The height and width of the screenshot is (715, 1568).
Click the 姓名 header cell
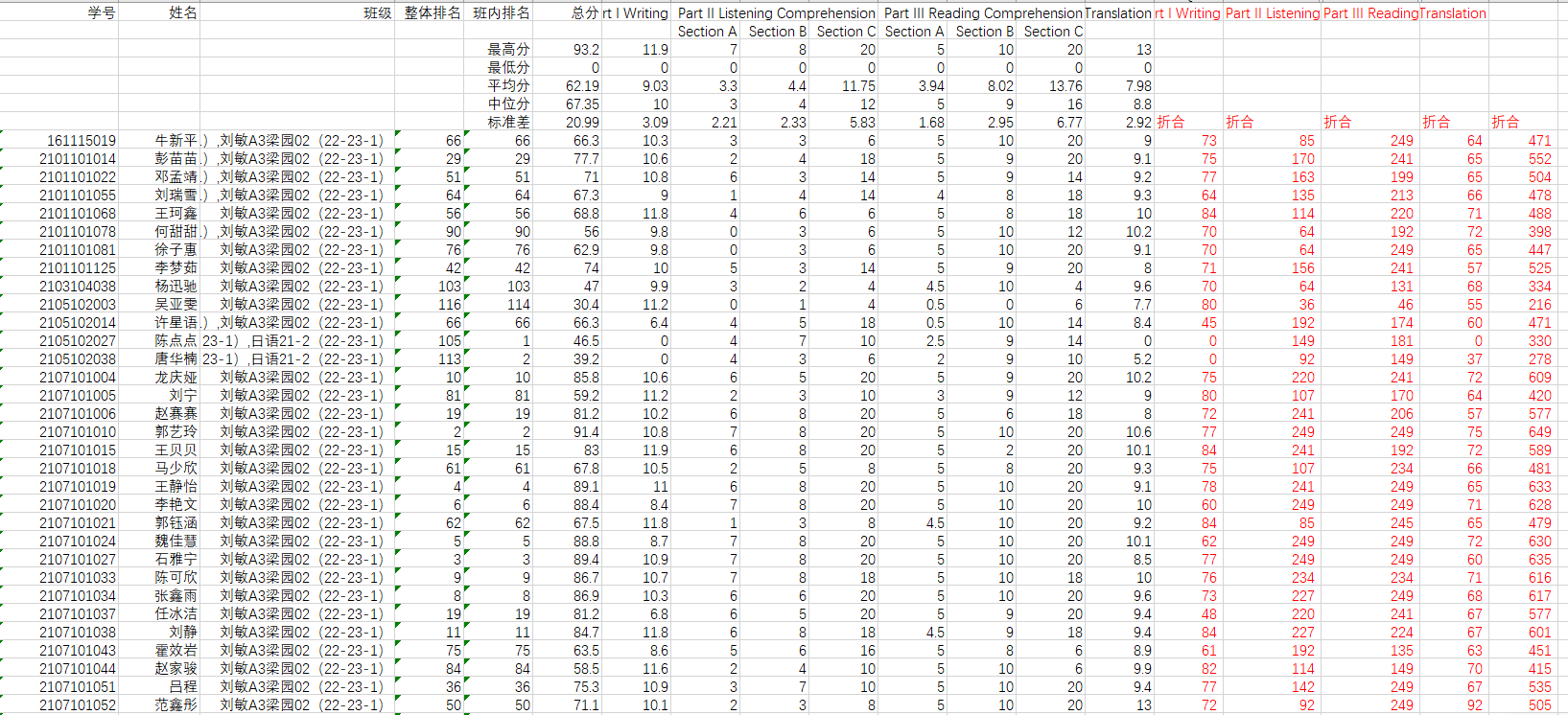(x=182, y=13)
